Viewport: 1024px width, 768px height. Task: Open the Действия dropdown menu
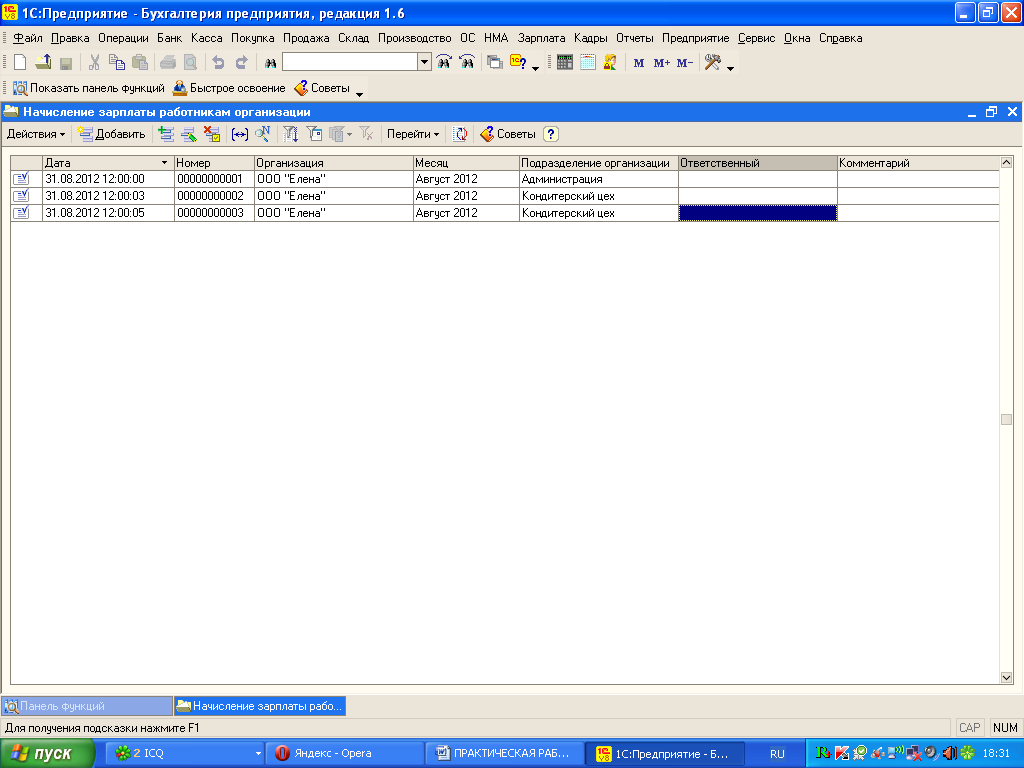coord(36,135)
